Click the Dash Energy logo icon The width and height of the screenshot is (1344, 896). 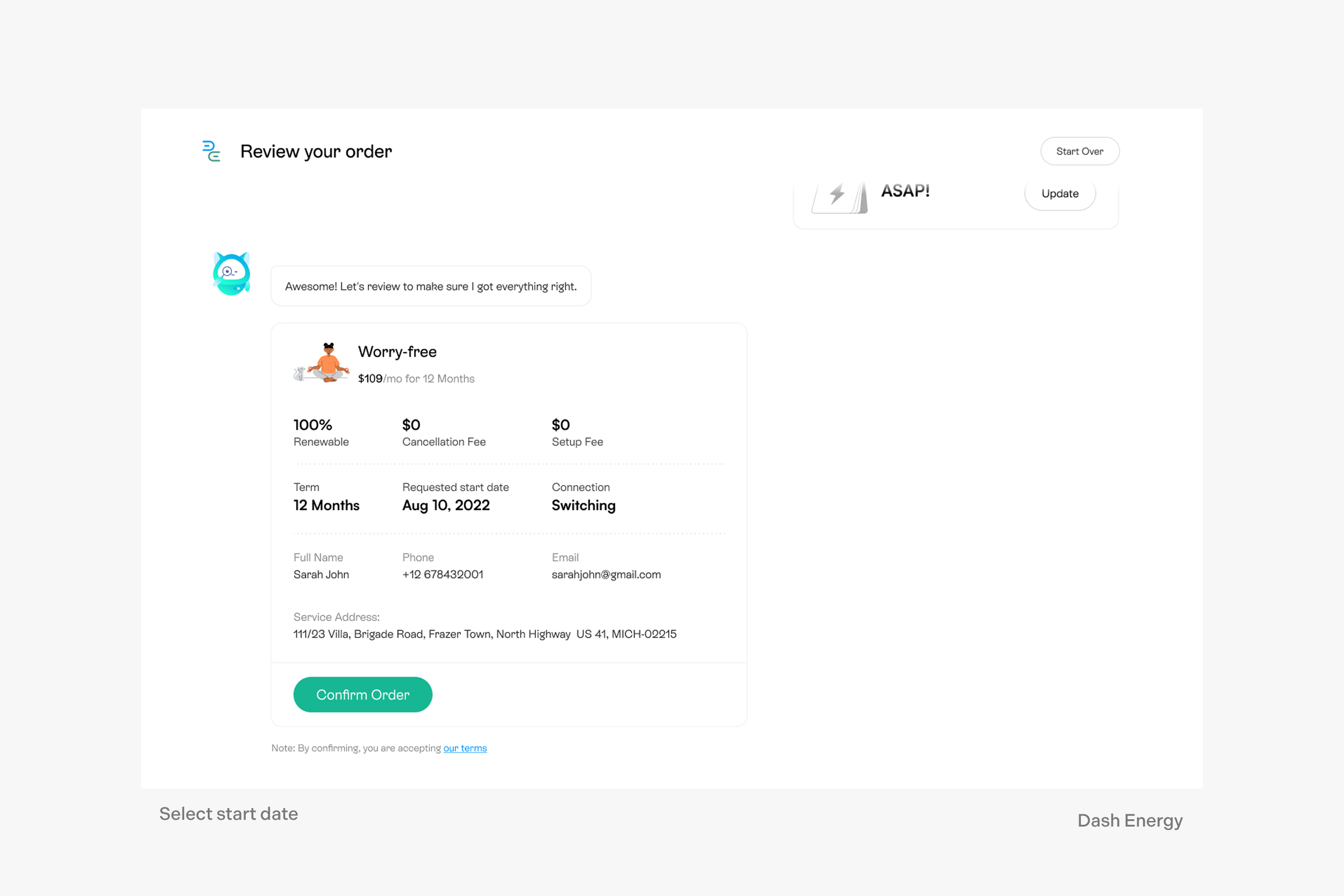point(211,151)
